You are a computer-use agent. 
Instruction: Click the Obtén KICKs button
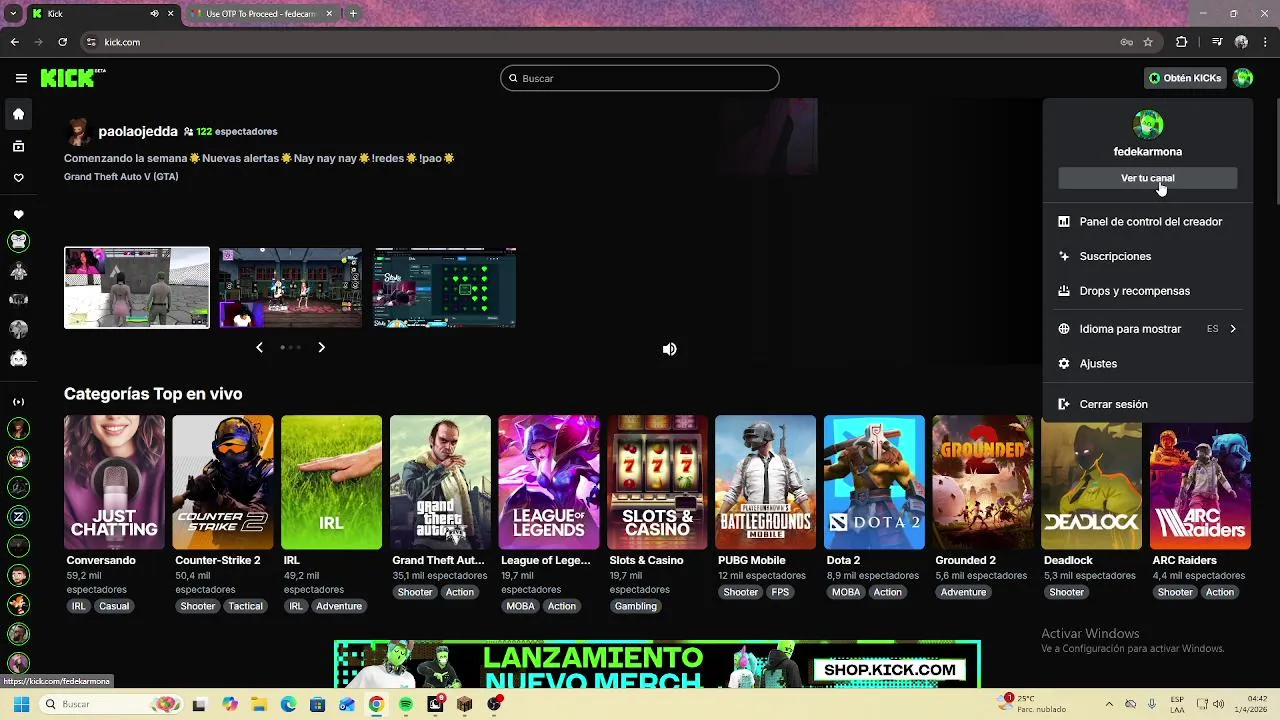coord(1185,78)
